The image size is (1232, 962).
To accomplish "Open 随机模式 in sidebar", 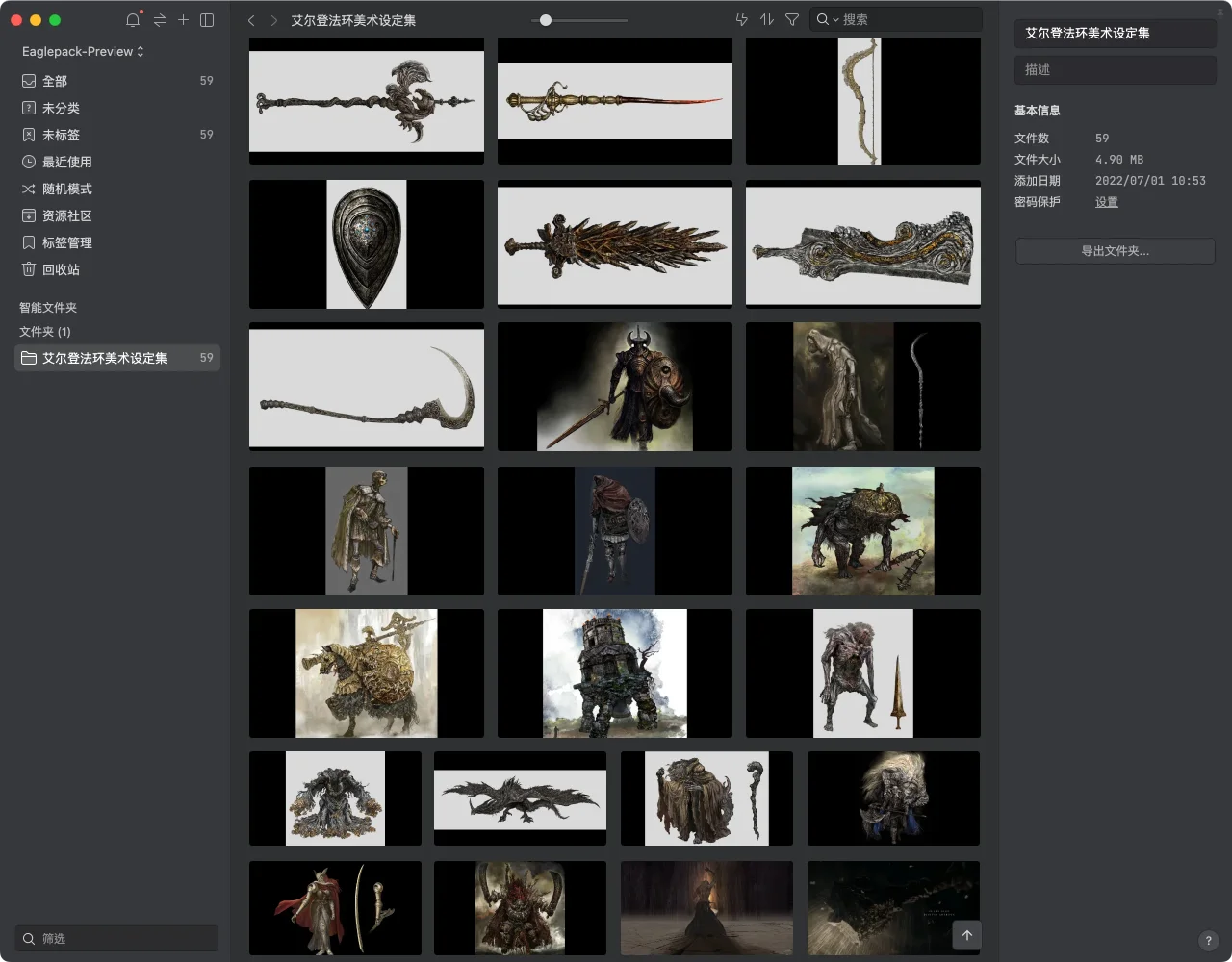I will click(x=117, y=189).
